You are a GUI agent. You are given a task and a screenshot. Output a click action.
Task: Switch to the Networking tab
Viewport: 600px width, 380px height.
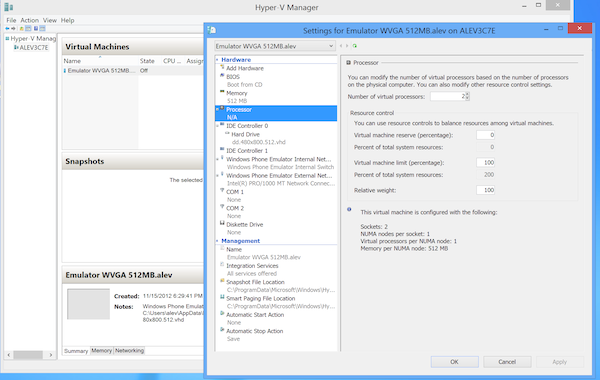pyautogui.click(x=129, y=350)
